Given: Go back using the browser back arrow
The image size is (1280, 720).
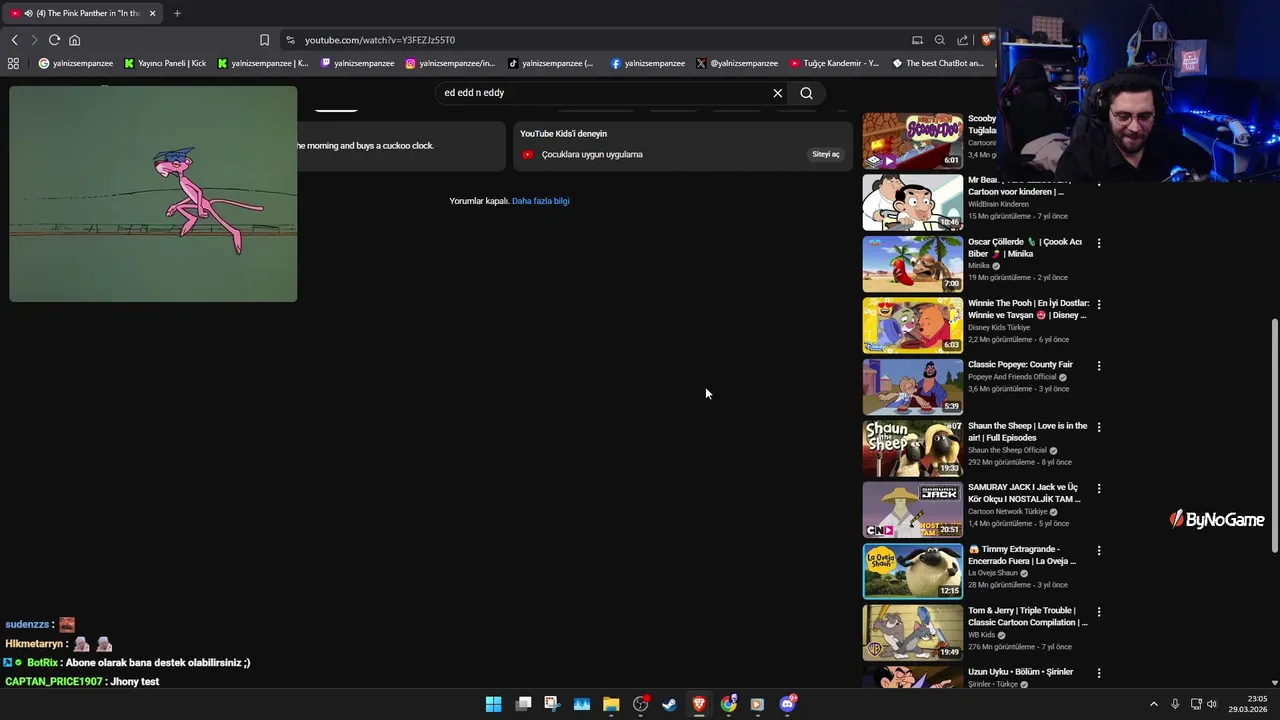Looking at the screenshot, I should pos(14,40).
